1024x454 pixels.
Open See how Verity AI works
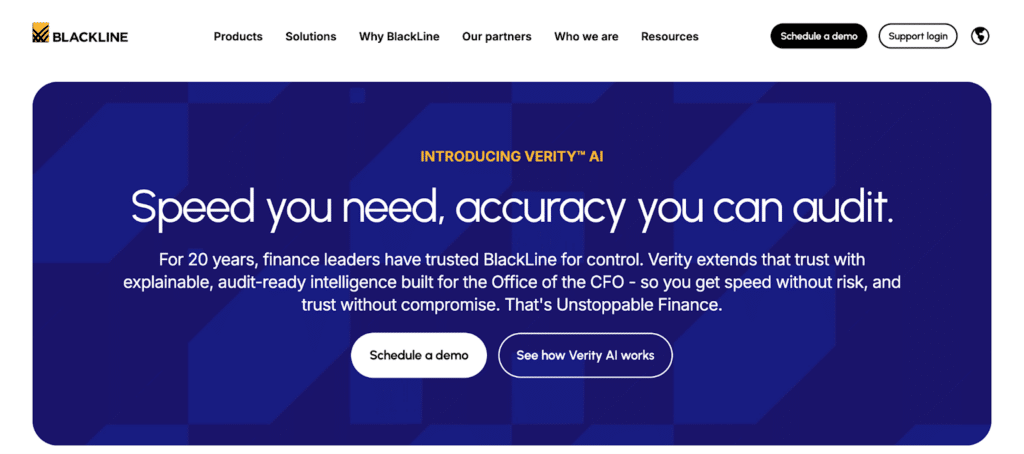point(585,355)
